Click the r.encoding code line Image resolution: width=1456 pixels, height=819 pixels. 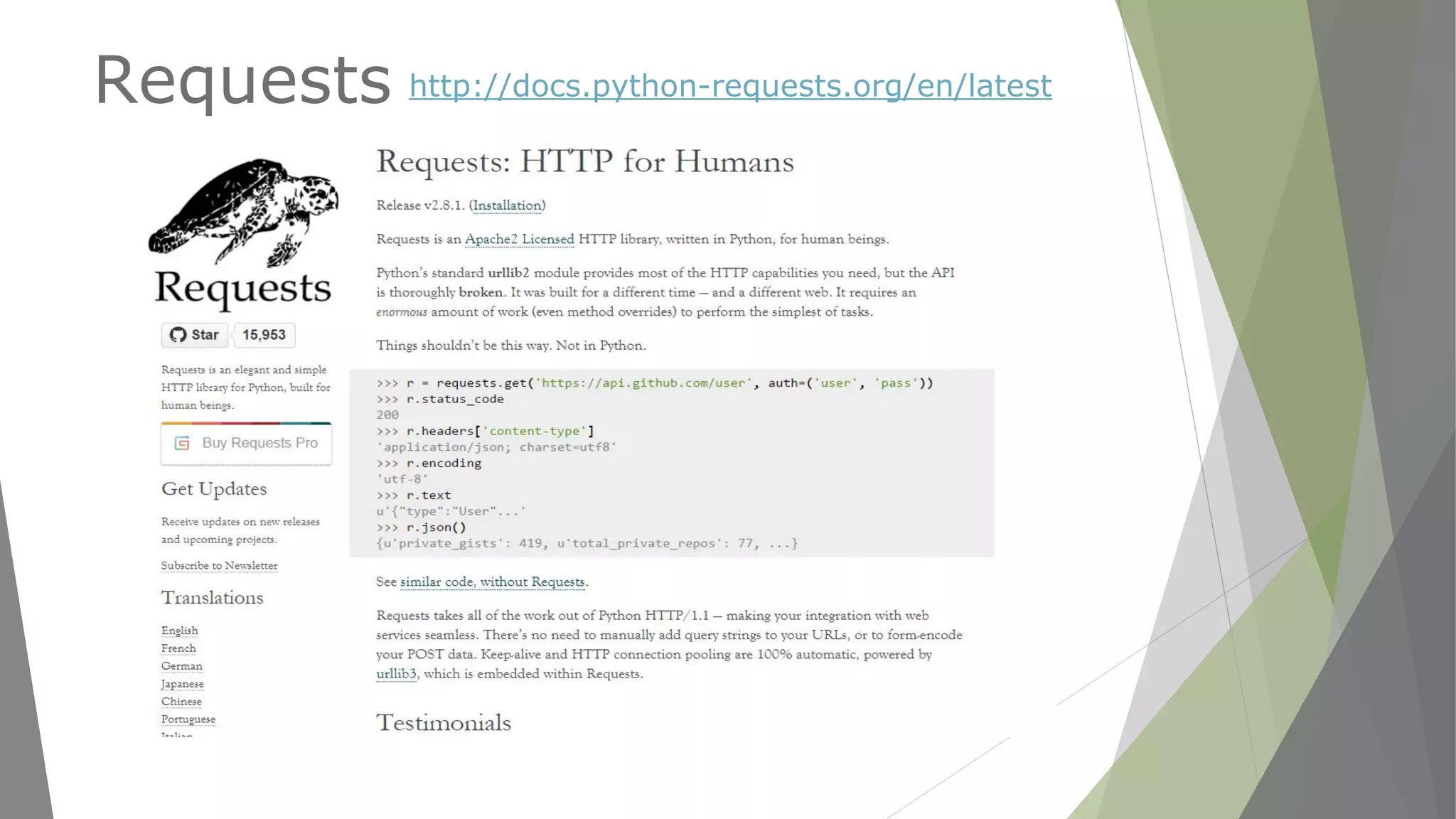429,464
